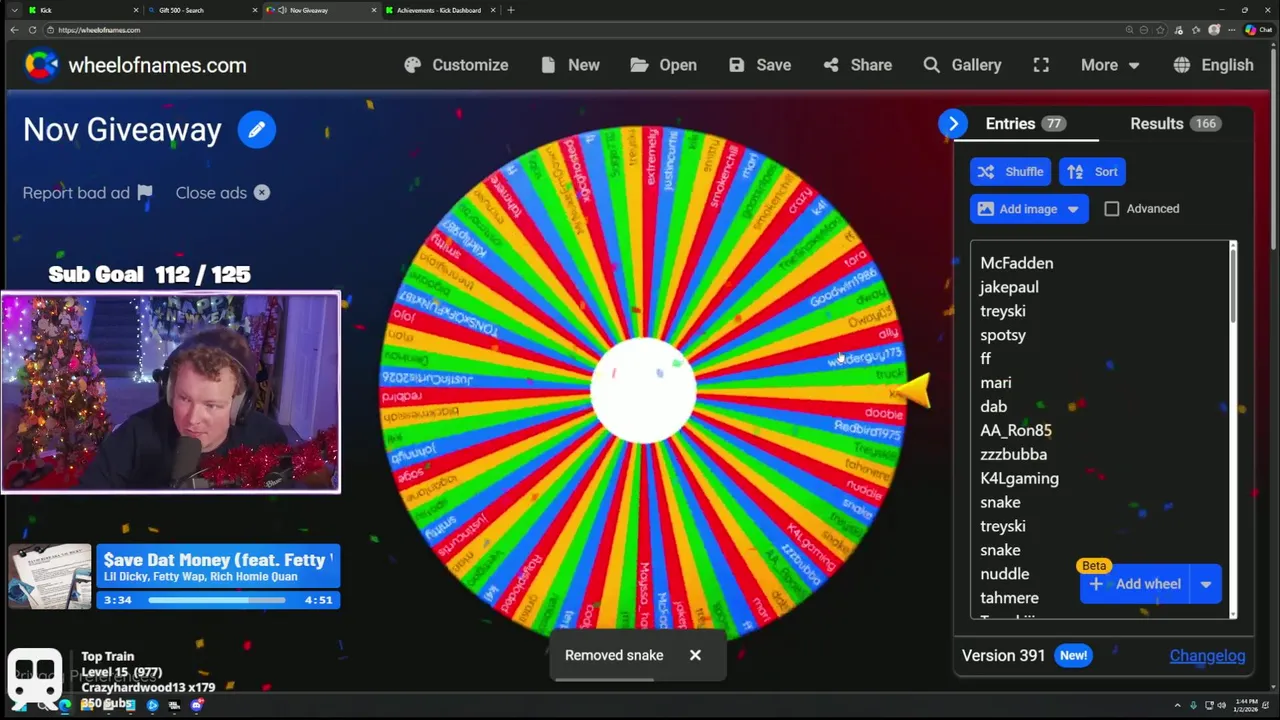The height and width of the screenshot is (720, 1280).
Task: Open the Favorites list icon
Action: coord(1196,30)
